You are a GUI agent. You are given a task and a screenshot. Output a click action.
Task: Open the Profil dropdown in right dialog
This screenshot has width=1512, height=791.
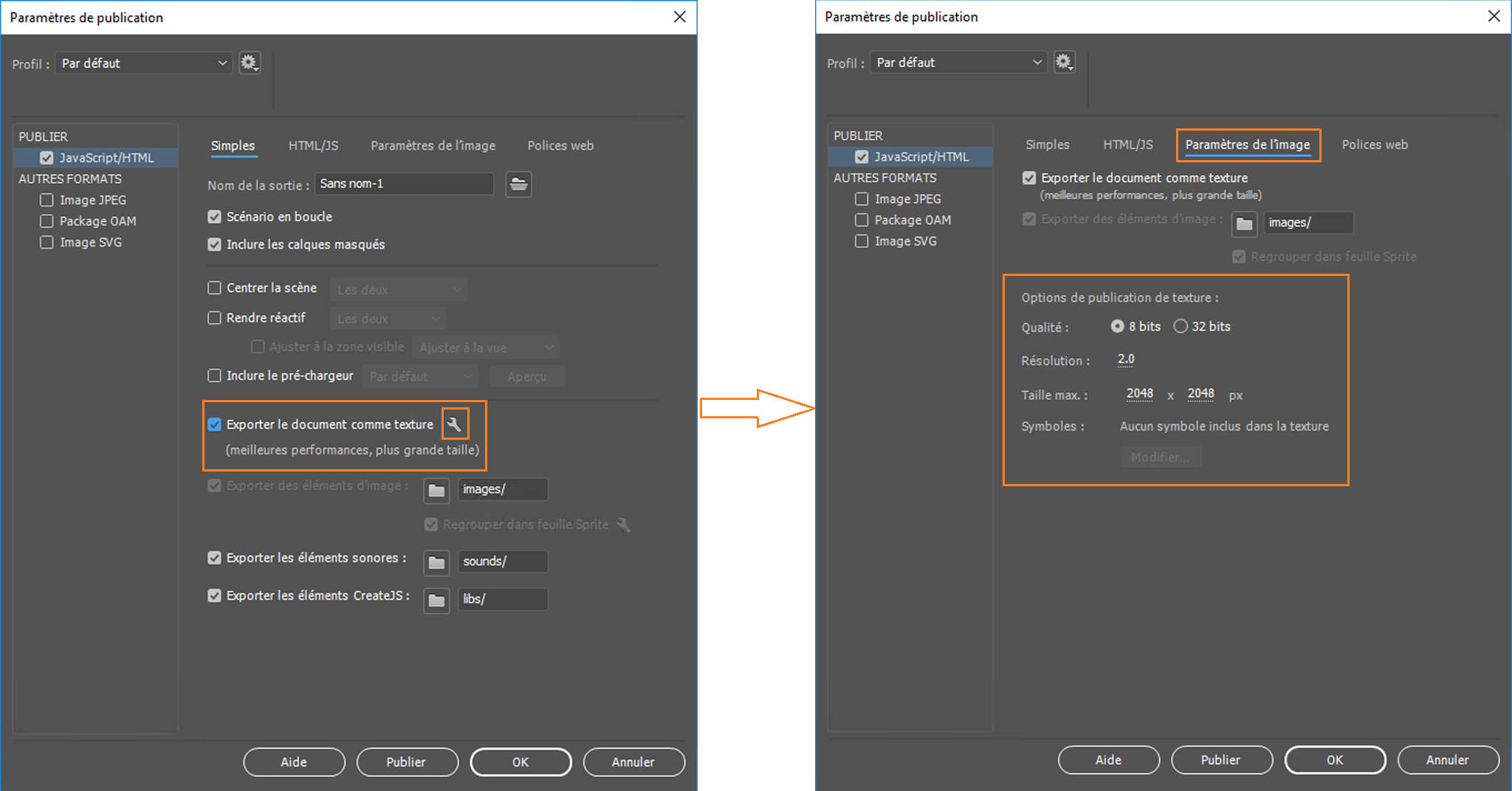958,63
